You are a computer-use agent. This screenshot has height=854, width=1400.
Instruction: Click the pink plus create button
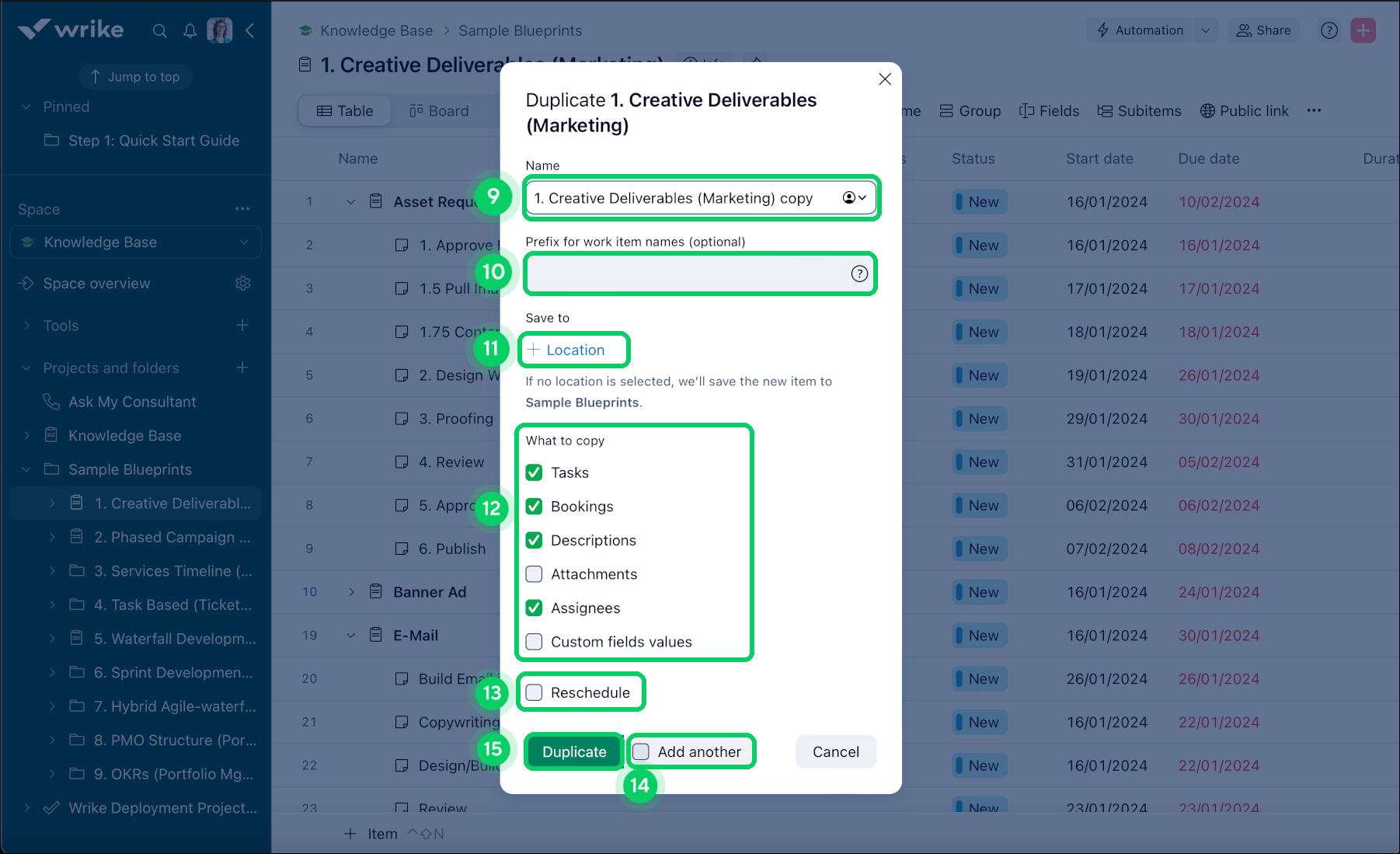click(x=1363, y=31)
